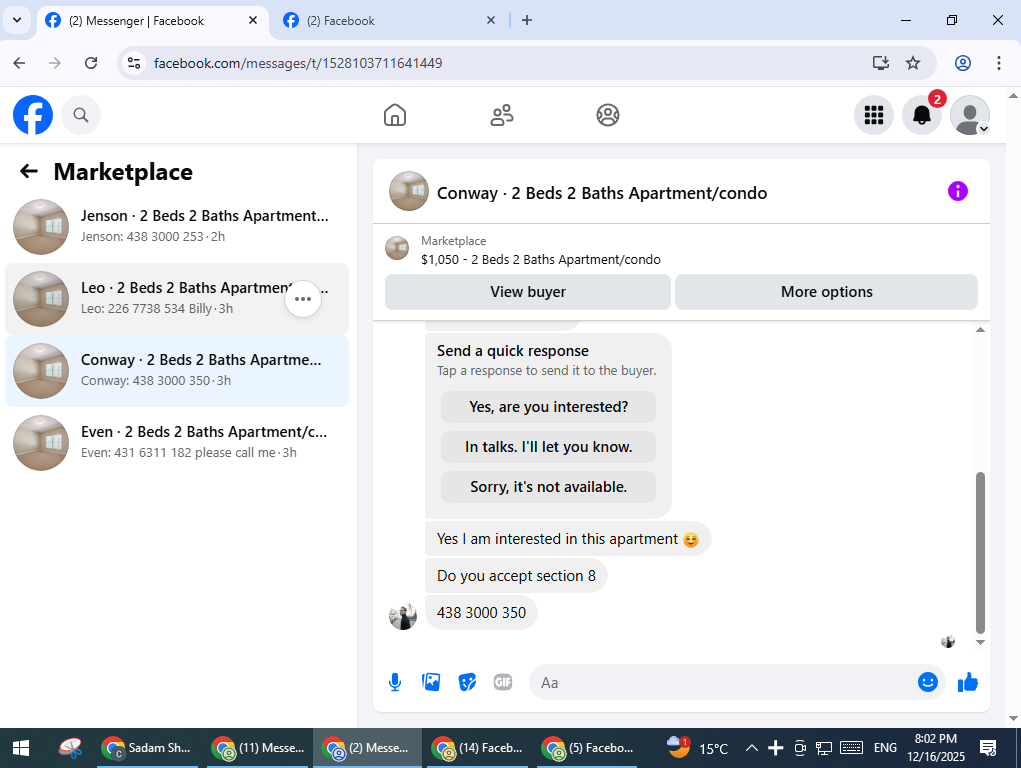The image size is (1021, 768).
Task: Switch to the (2) Facebook tab
Action: click(389, 21)
